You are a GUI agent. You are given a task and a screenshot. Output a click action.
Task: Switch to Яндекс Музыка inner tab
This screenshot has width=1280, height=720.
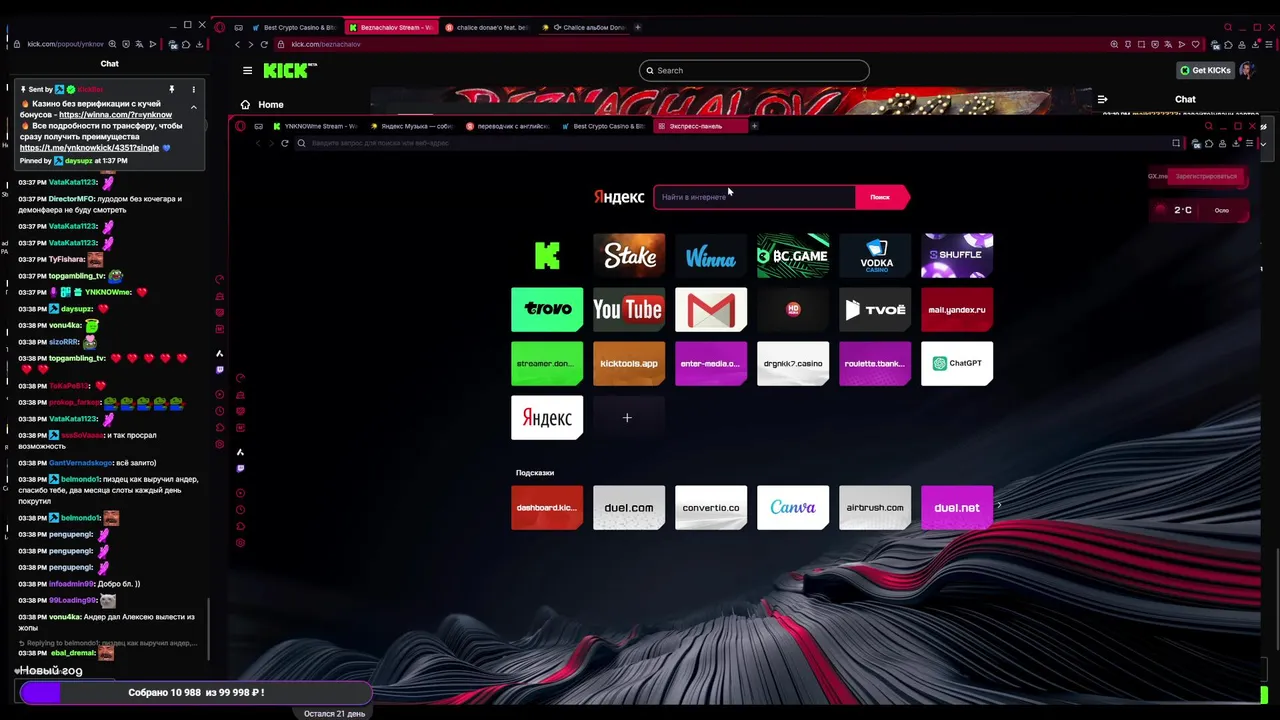pos(411,126)
